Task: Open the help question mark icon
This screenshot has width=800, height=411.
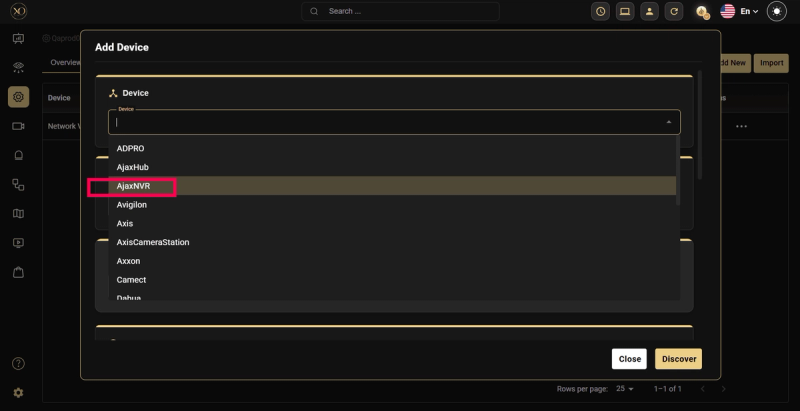Action: pyautogui.click(x=18, y=364)
